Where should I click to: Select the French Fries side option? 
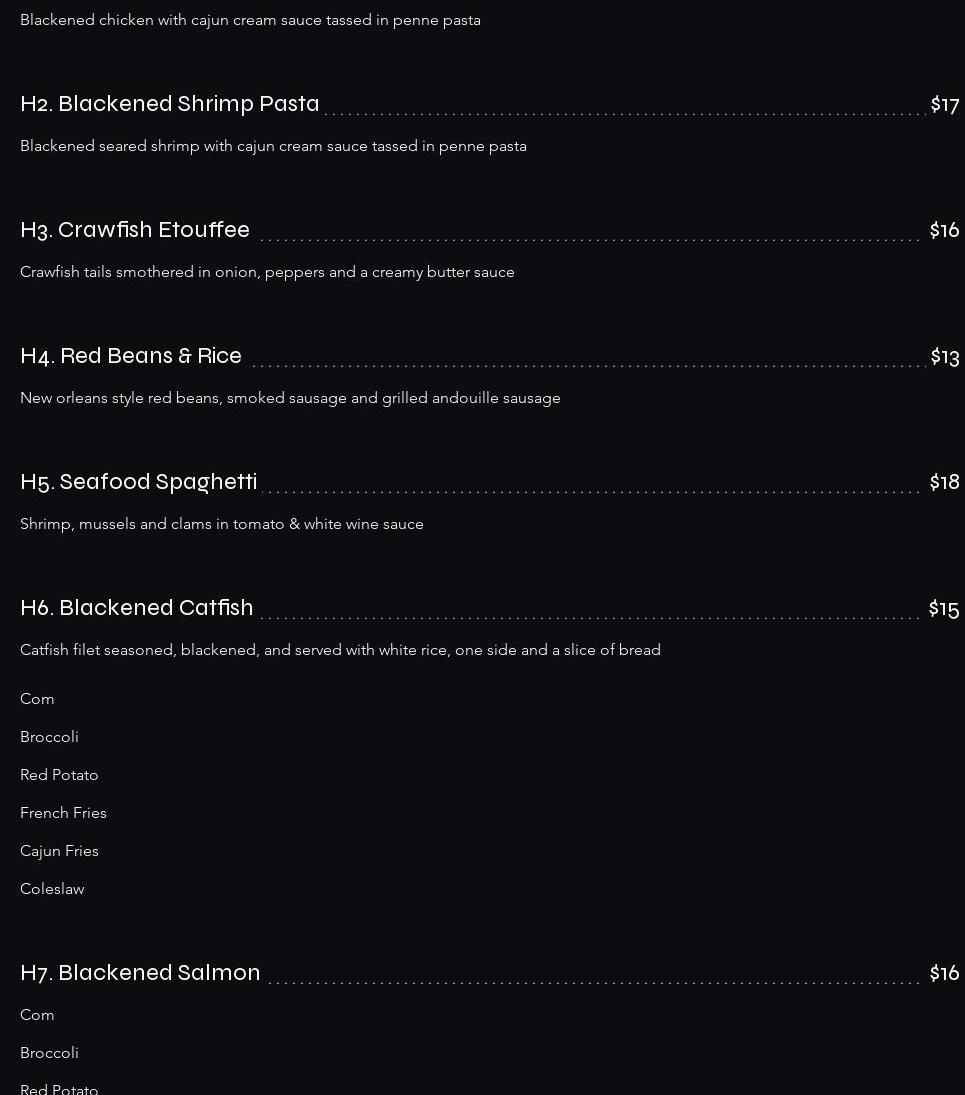pos(63,813)
